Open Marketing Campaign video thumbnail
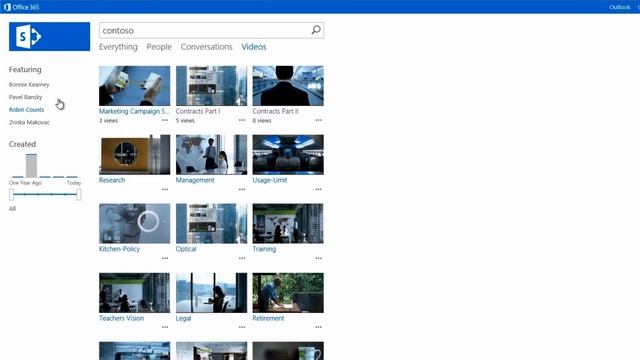The width and height of the screenshot is (640, 360). (x=135, y=86)
